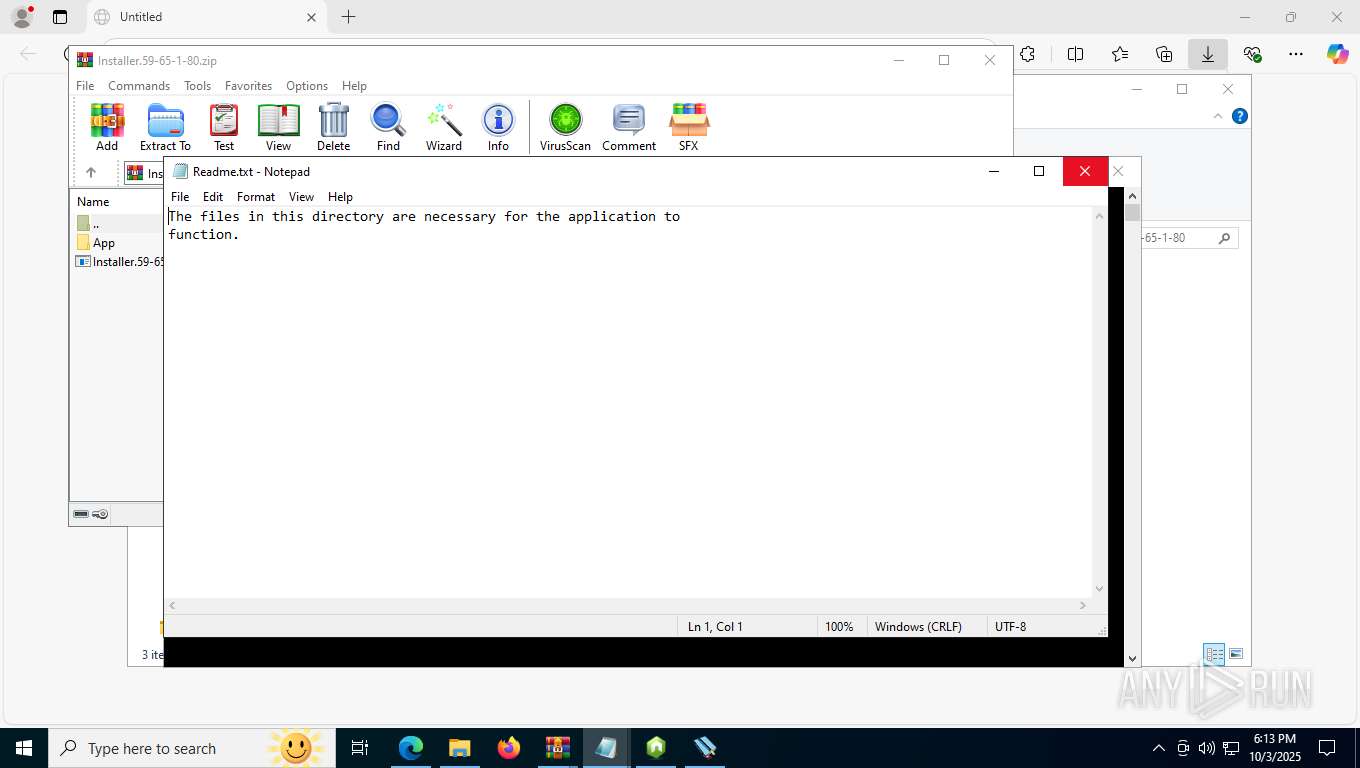Screen dimensions: 1360x768
Task: Open the Edge profile avatar
Action: tap(22, 17)
